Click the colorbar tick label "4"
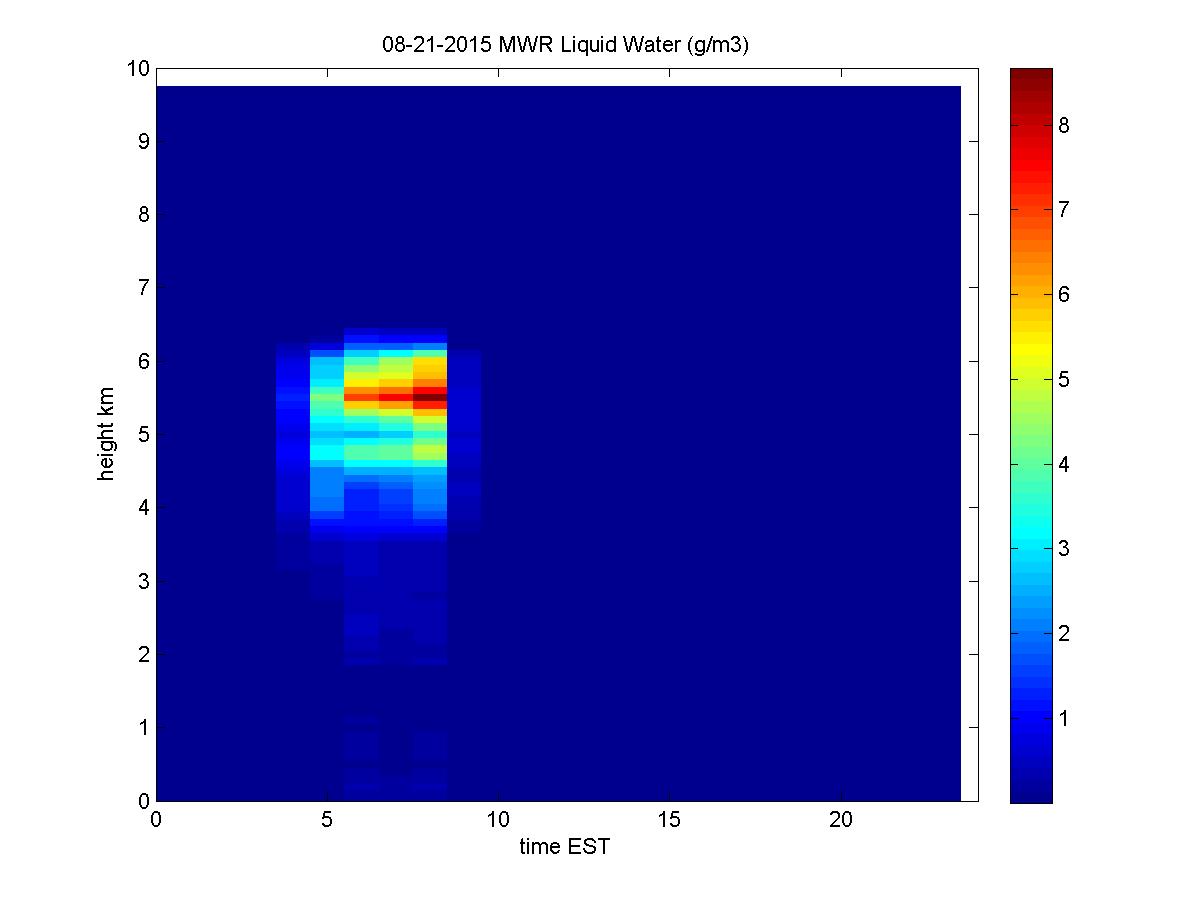Screen dimensions: 1200x900 [x=1065, y=464]
